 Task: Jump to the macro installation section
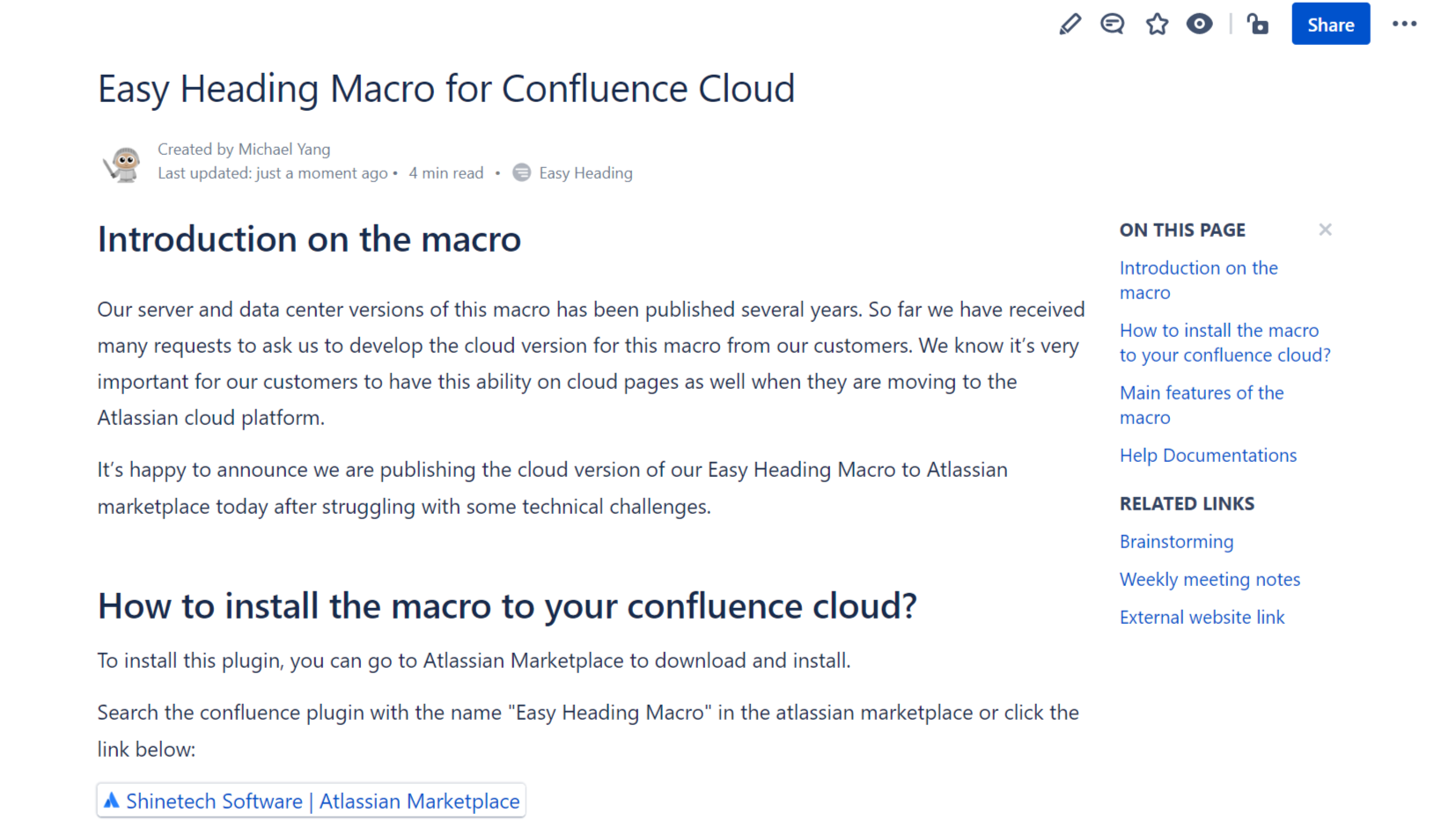coord(1224,342)
